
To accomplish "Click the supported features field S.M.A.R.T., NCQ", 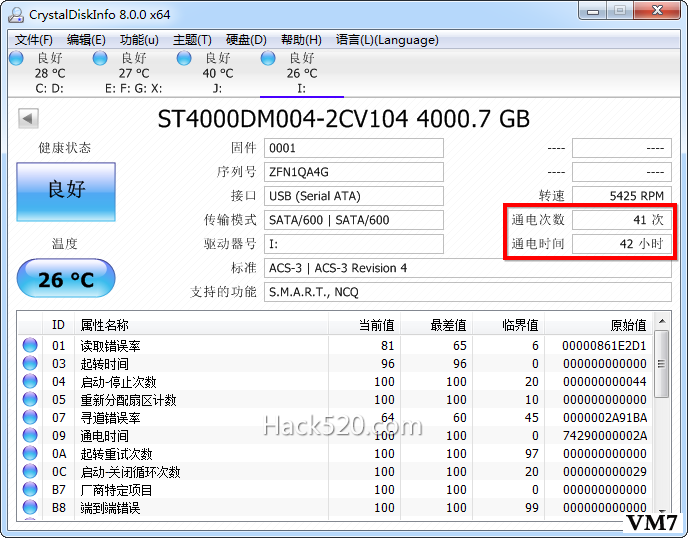I will coord(468,292).
